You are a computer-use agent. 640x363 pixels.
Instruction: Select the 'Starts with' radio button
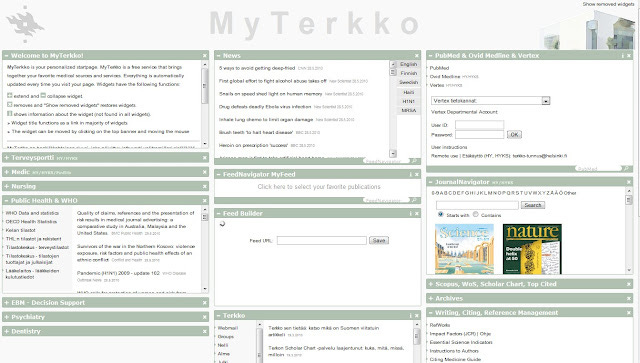pyautogui.click(x=440, y=214)
